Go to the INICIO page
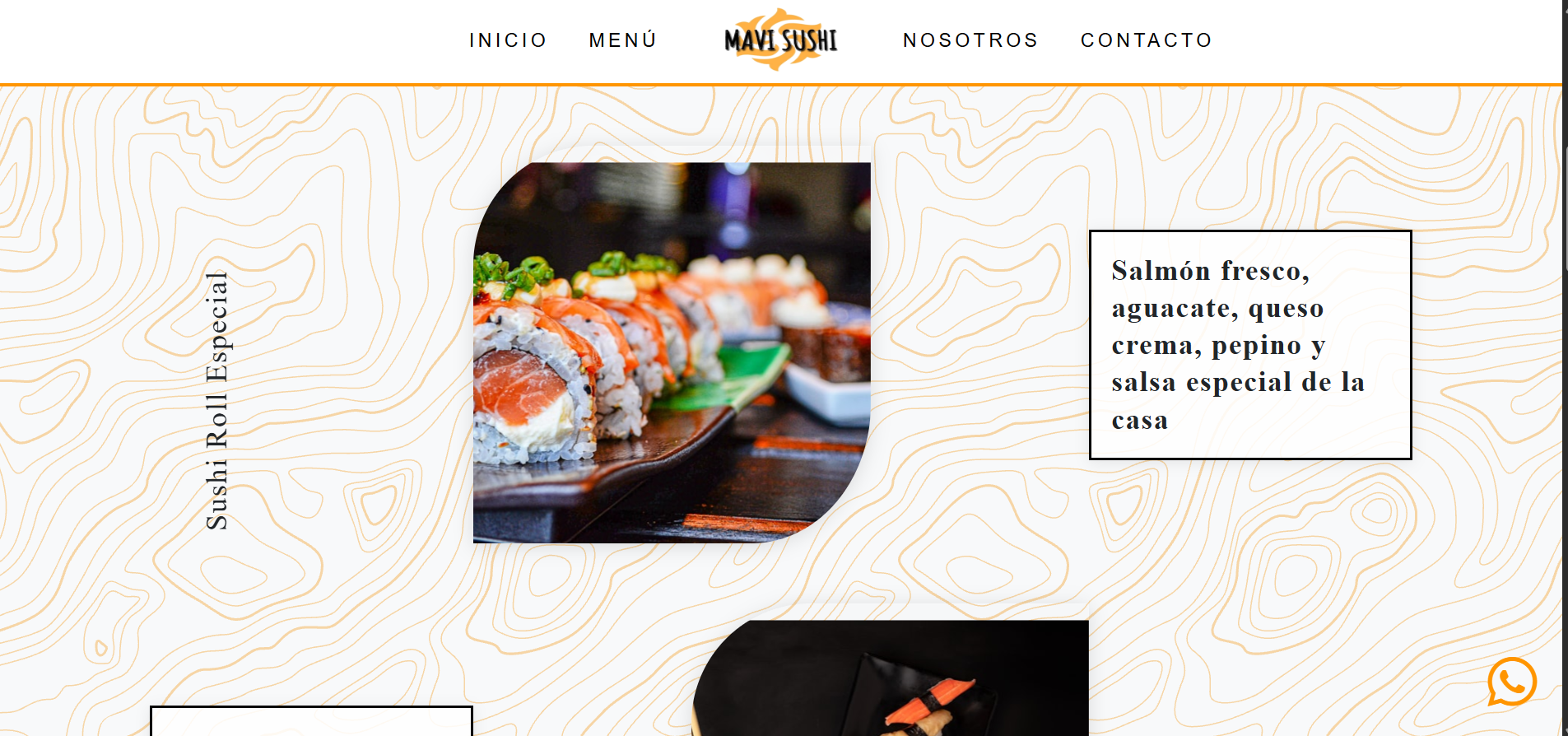 508,40
